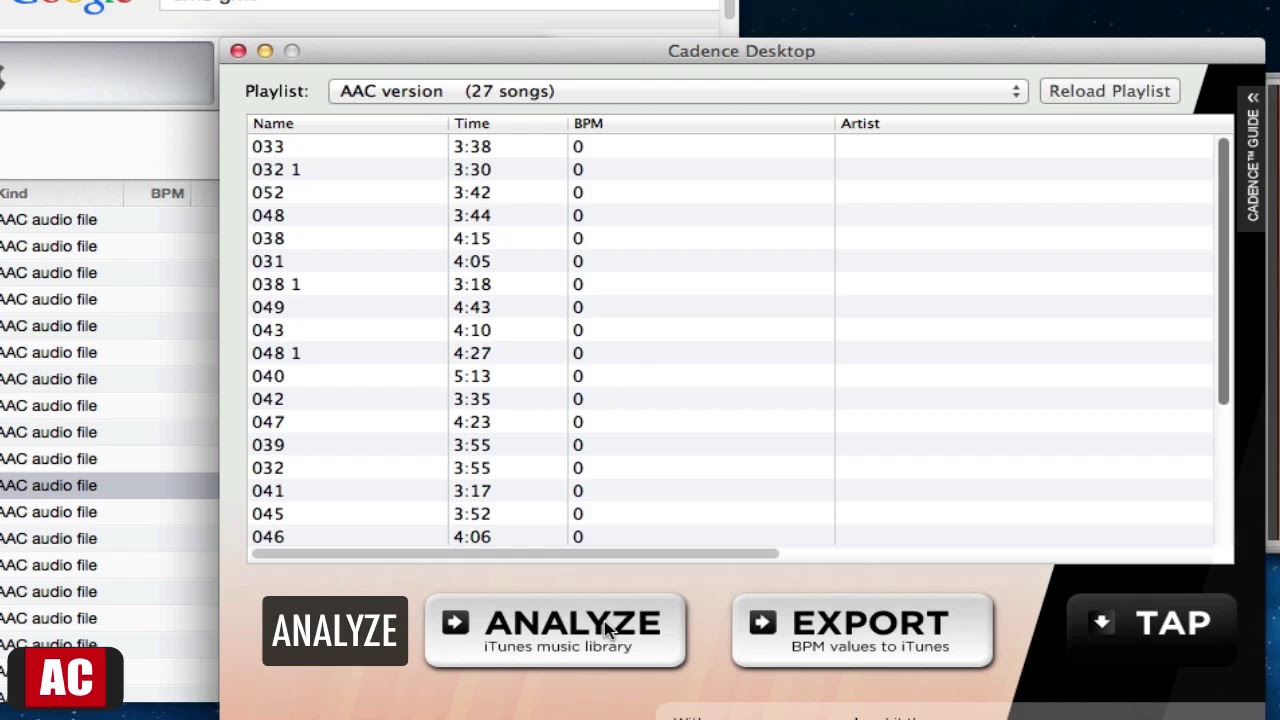Screen dimensions: 1280x720
Task: Click the download arrow icon on TAP button
Action: (x=1102, y=622)
